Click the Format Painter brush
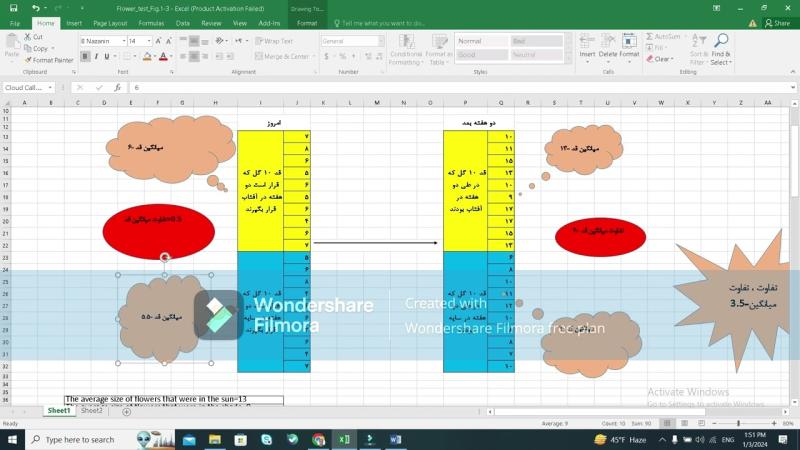The width and height of the screenshot is (800, 450). click(x=28, y=60)
